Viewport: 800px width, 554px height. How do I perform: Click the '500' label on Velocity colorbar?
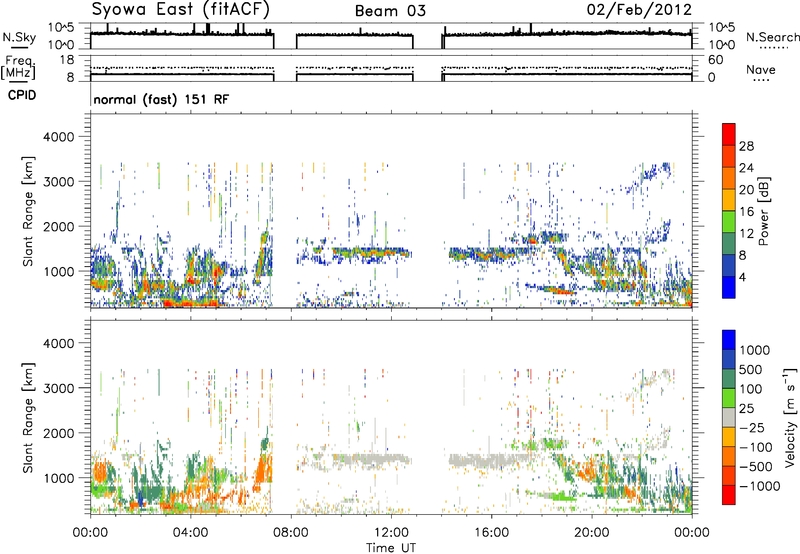[751, 370]
